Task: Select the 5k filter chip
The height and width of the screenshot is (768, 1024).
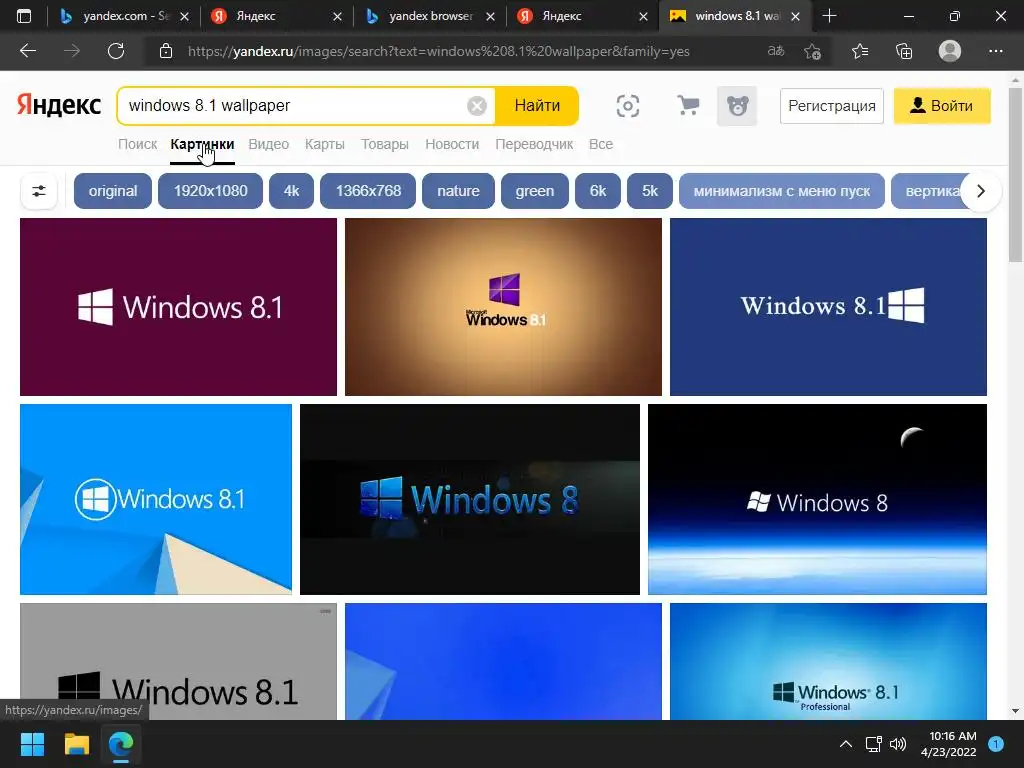Action: click(x=650, y=191)
